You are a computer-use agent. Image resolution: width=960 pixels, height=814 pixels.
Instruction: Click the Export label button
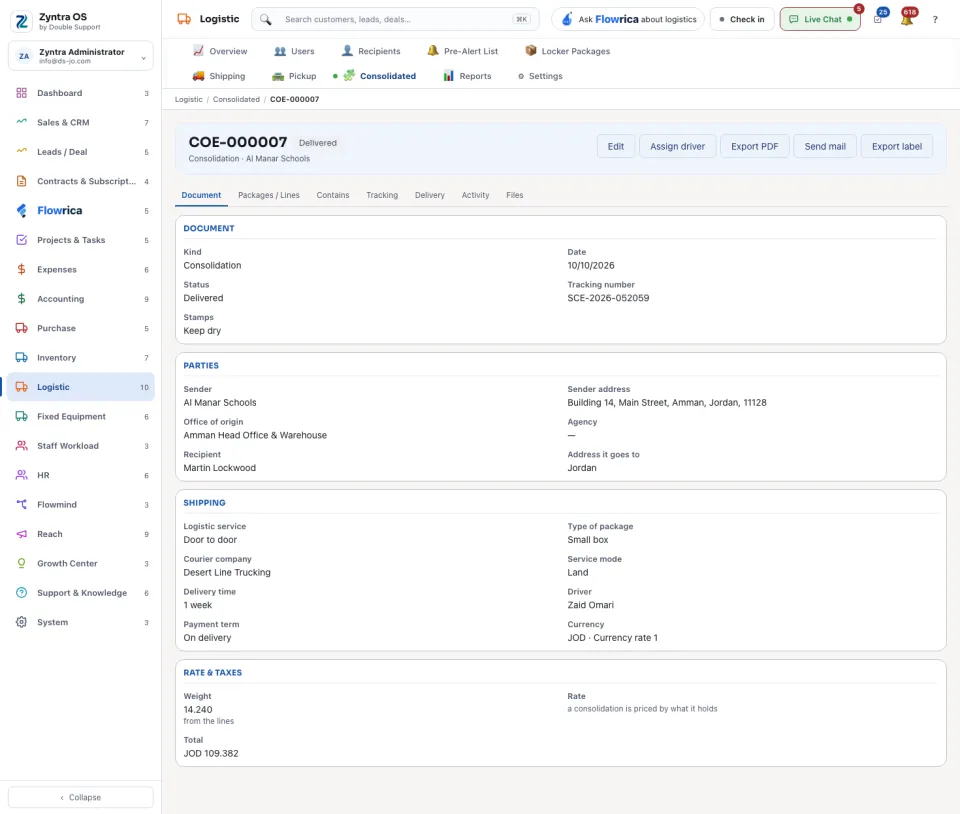click(896, 146)
